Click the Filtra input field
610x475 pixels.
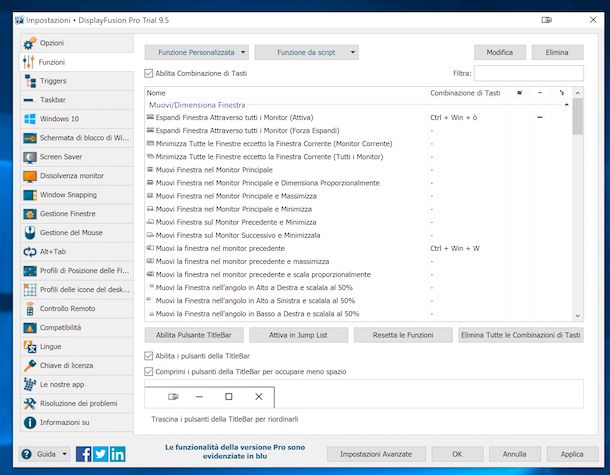click(x=529, y=73)
